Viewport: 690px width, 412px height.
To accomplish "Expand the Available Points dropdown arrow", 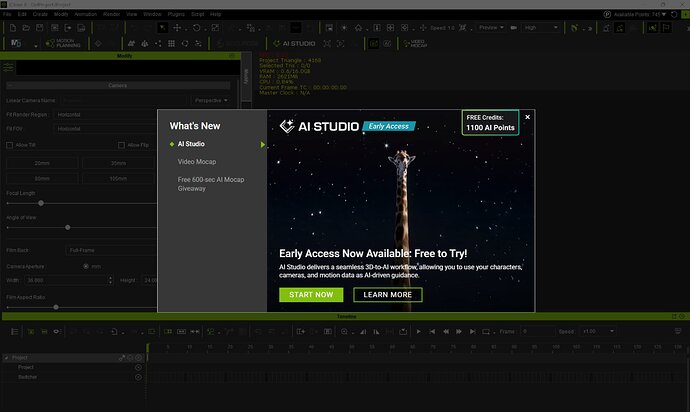I will pyautogui.click(x=664, y=14).
